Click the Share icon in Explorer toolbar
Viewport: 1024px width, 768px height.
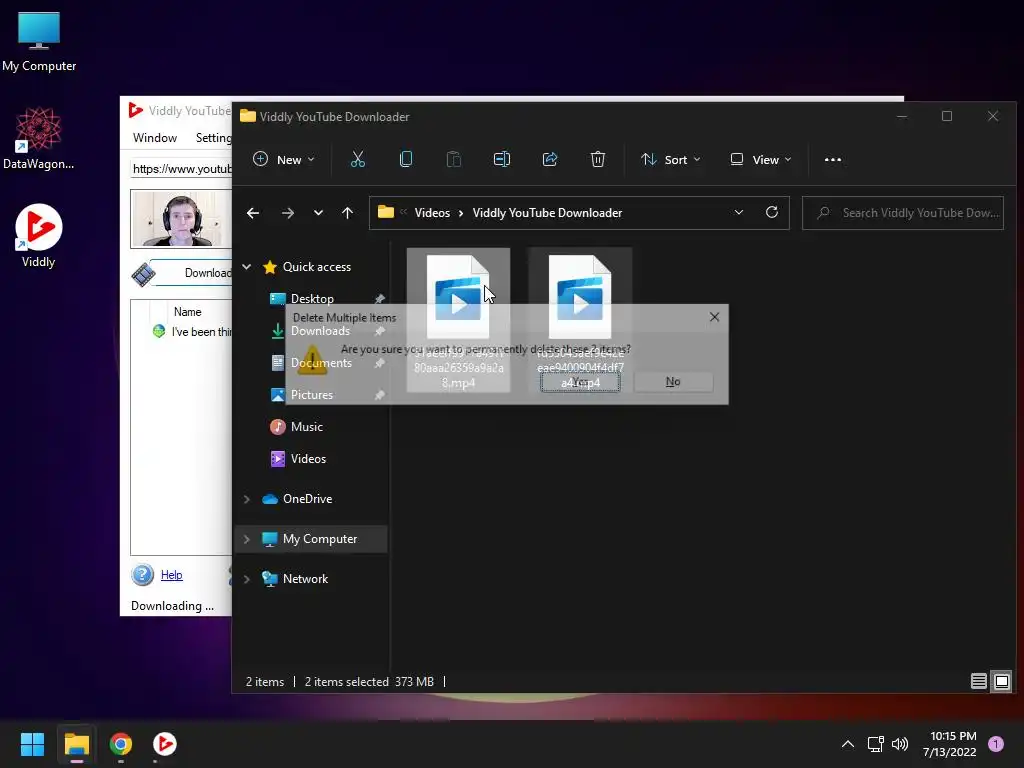[x=550, y=159]
